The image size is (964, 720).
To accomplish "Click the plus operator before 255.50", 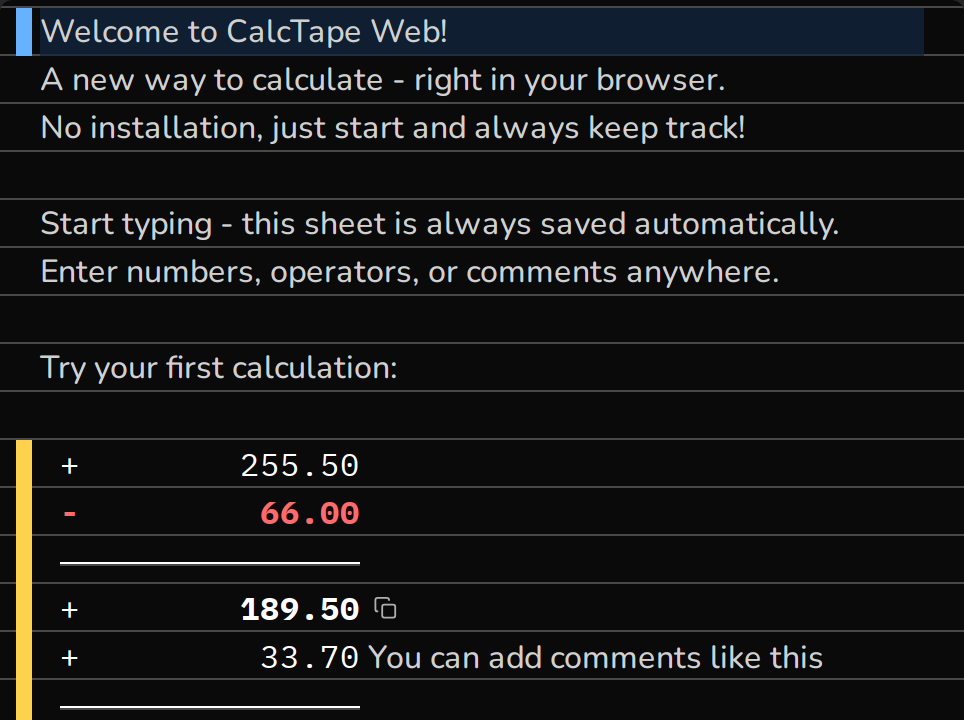I will [x=69, y=465].
